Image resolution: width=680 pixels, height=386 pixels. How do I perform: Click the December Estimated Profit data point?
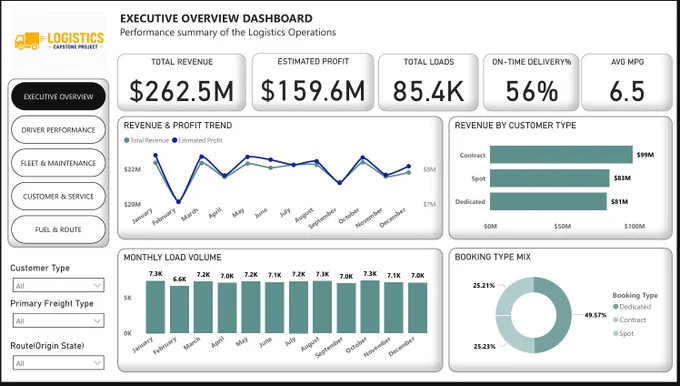[409, 167]
